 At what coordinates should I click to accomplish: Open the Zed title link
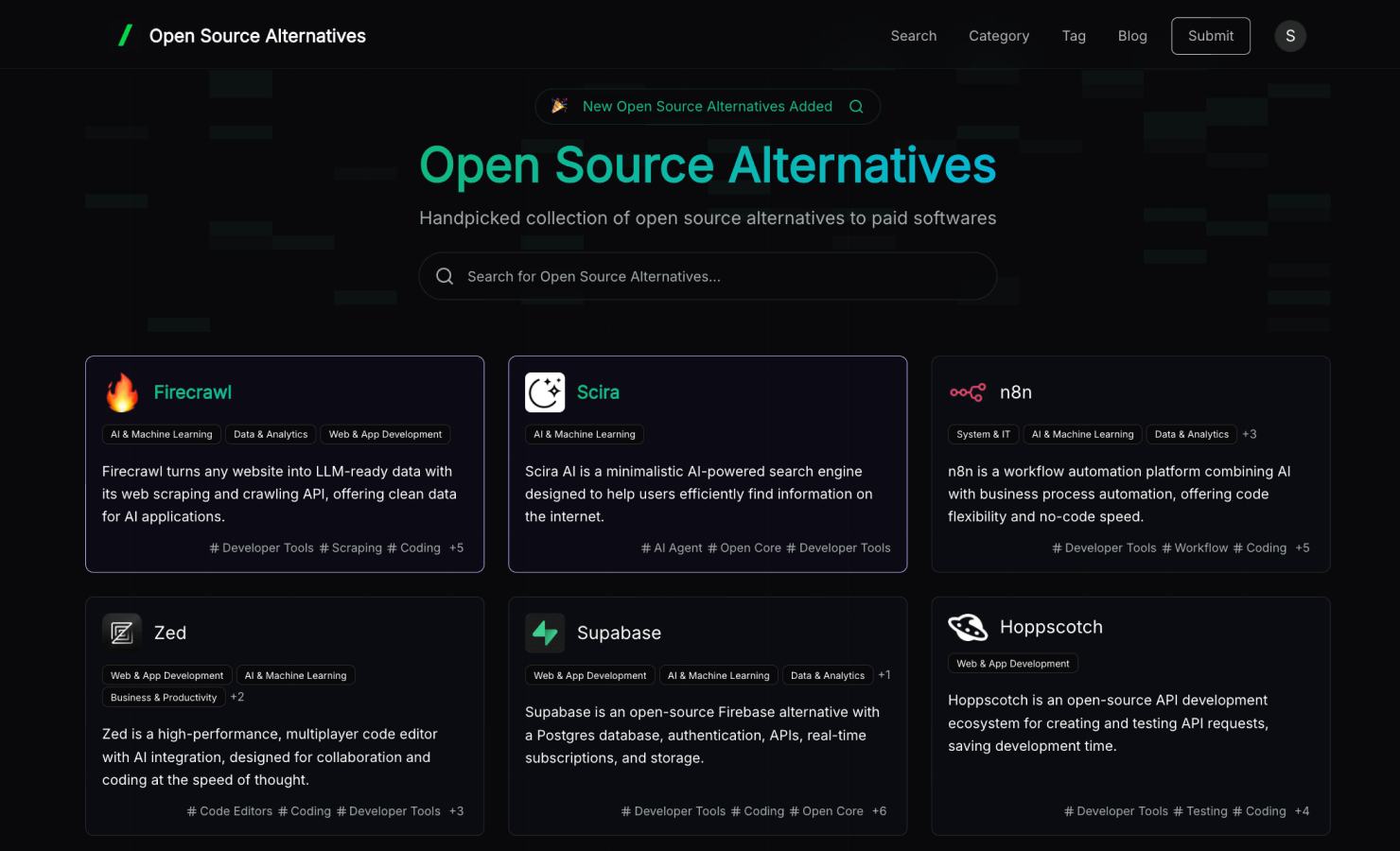(x=170, y=633)
